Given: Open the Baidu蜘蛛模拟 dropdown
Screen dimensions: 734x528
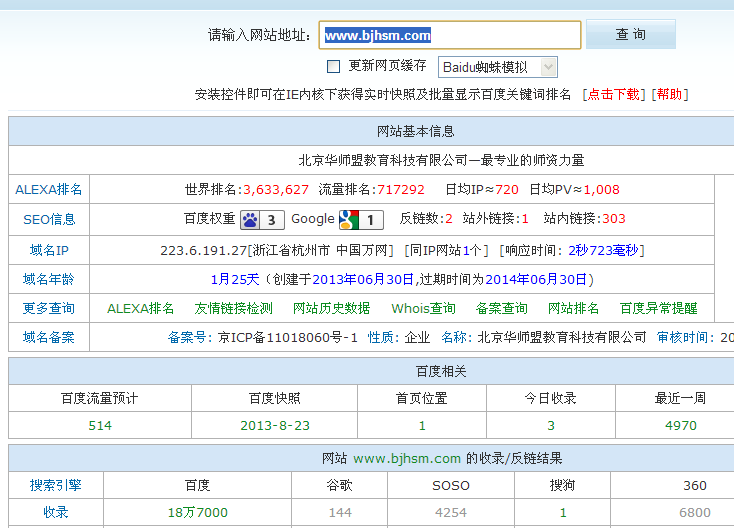Looking at the screenshot, I should tap(498, 67).
